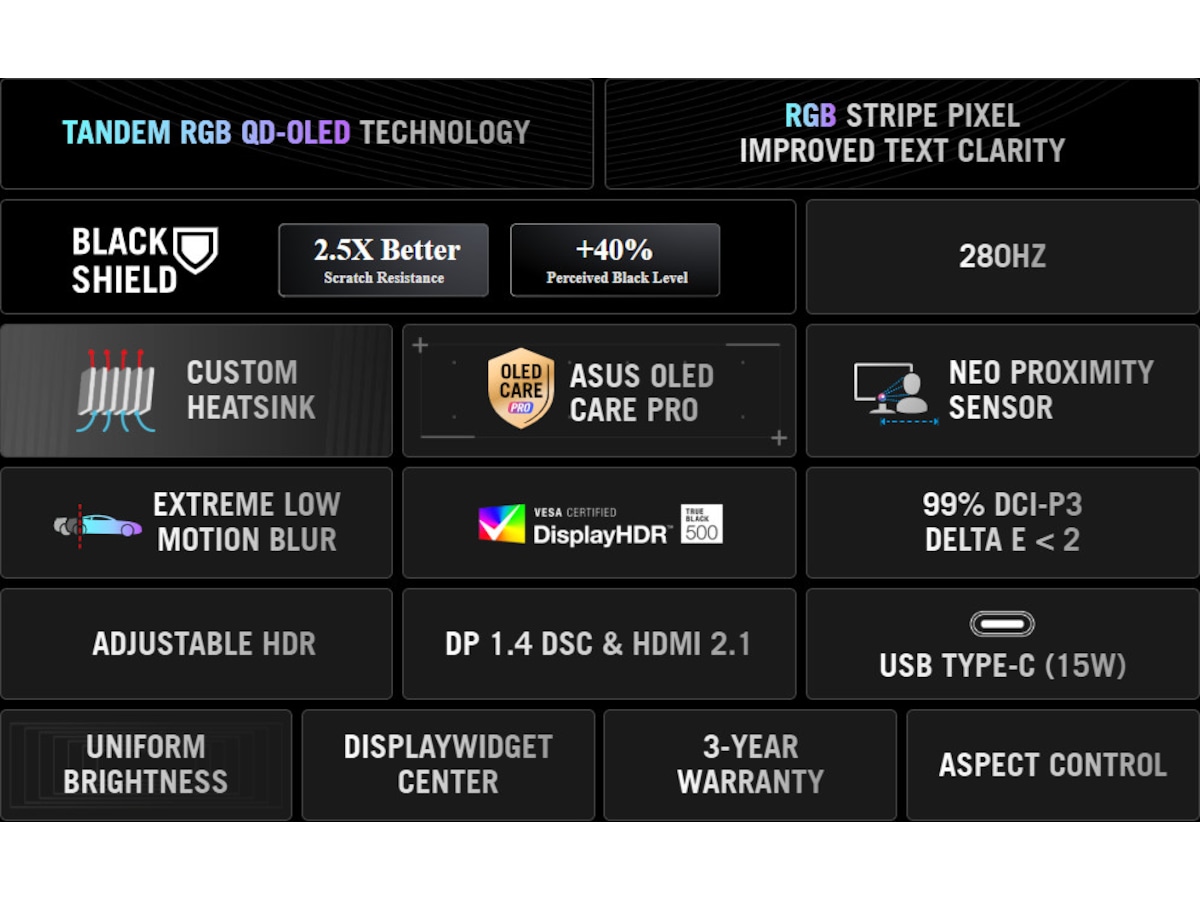Open the DisplayWidget Center tile
Viewport: 1200px width, 900px height.
tap(448, 765)
